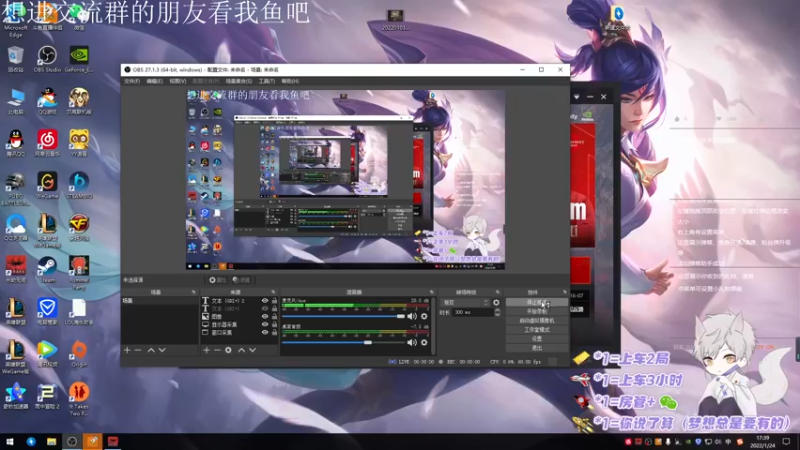The width and height of the screenshot is (800, 450).
Task: Move scene down with arrow icon
Action: [162, 350]
